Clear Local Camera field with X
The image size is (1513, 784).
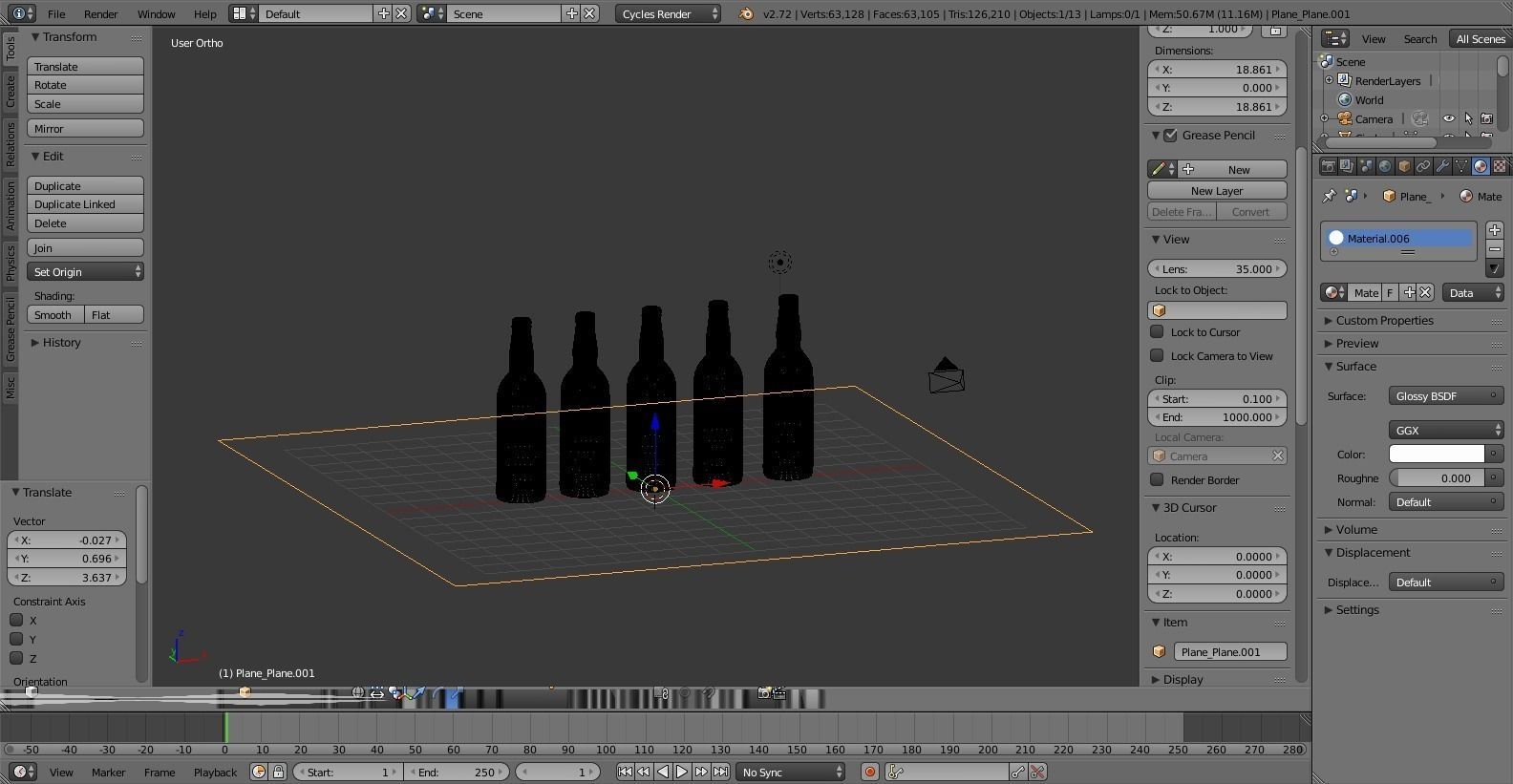pos(1277,456)
